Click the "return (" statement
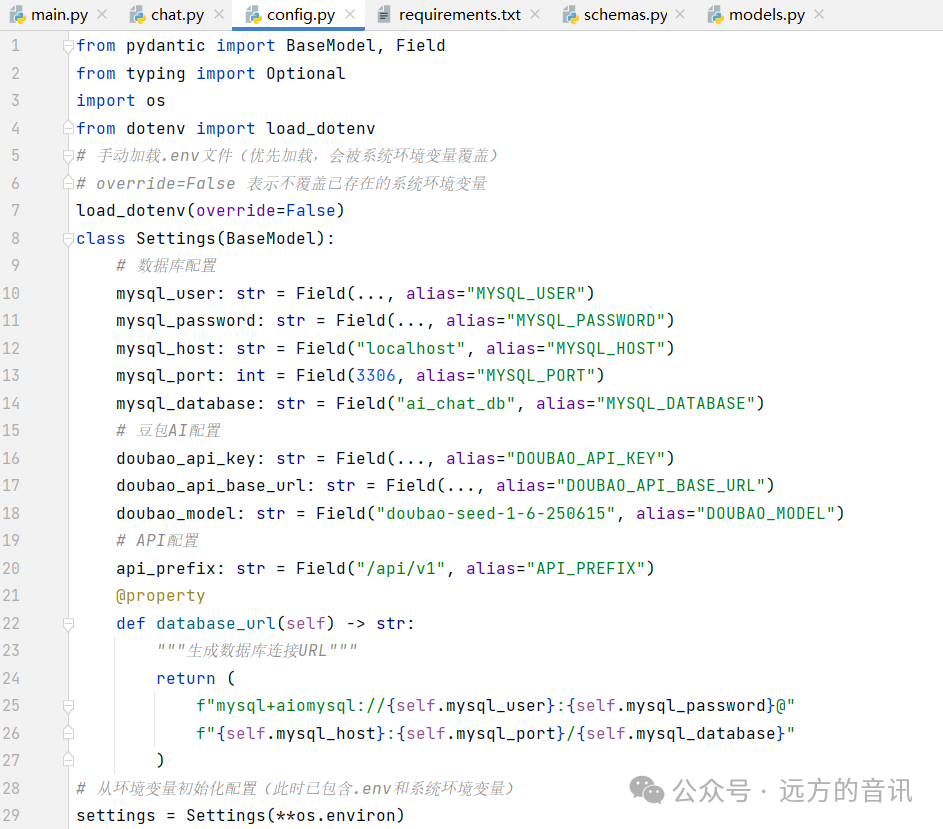Screen dimensions: 943x829 195,679
